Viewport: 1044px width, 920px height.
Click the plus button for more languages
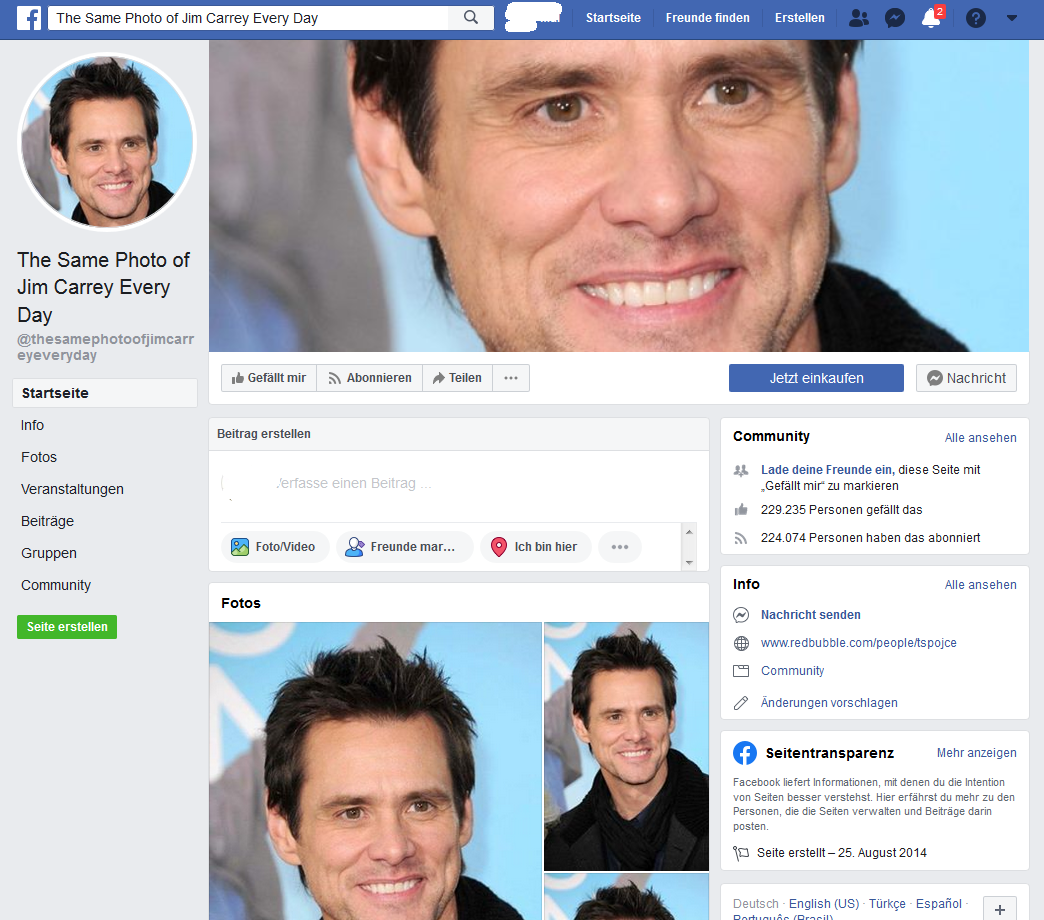(999, 909)
